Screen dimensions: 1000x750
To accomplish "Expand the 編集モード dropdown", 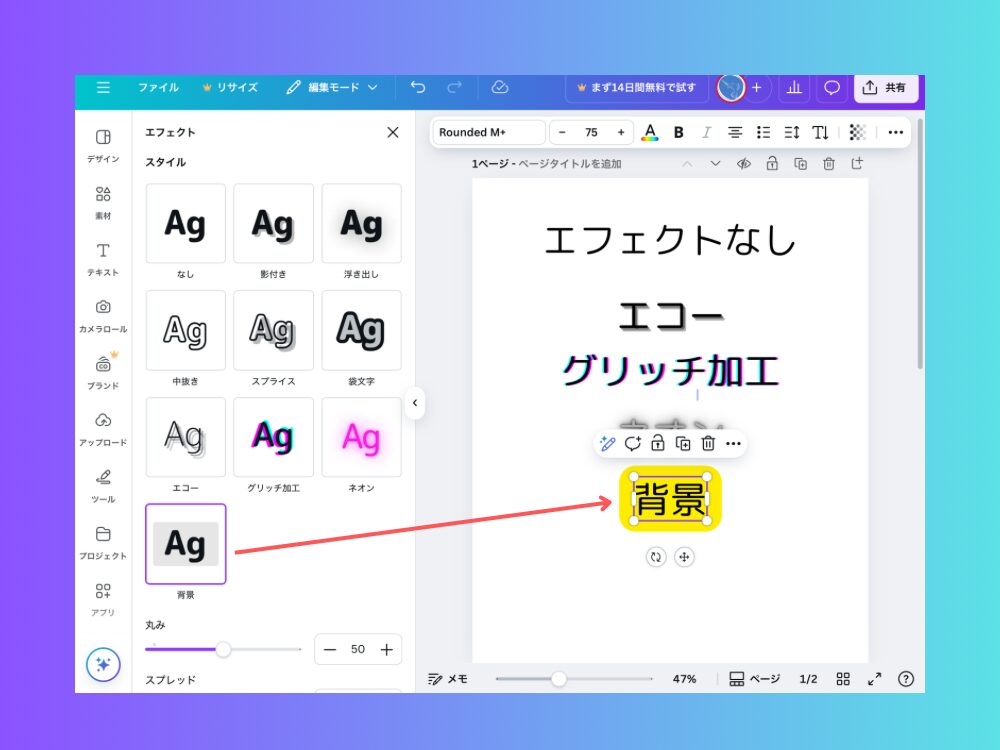I will coord(332,87).
